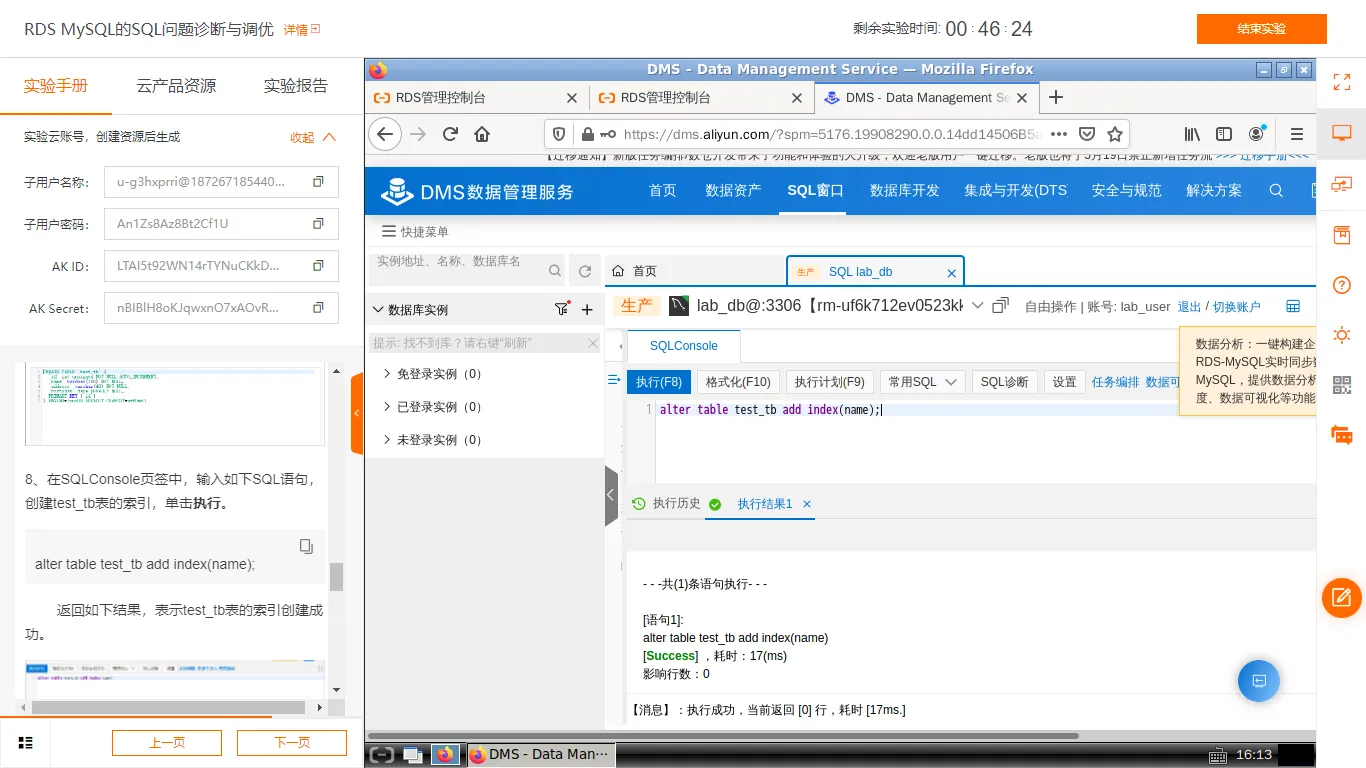Close the SQL lab_db tab
Screen dimensions: 1366x768
click(952, 272)
